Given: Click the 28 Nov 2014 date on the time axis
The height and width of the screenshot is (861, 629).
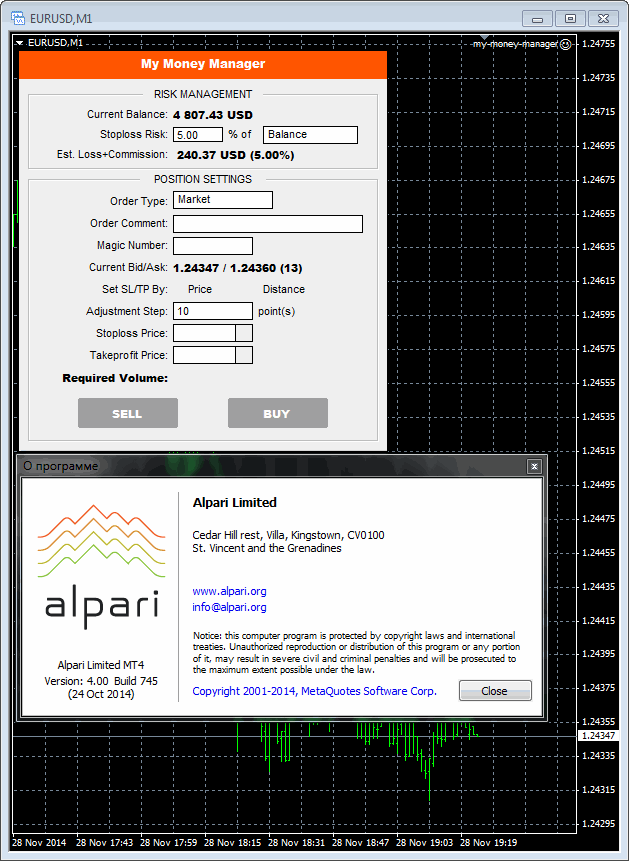Looking at the screenshot, I should coord(38,842).
